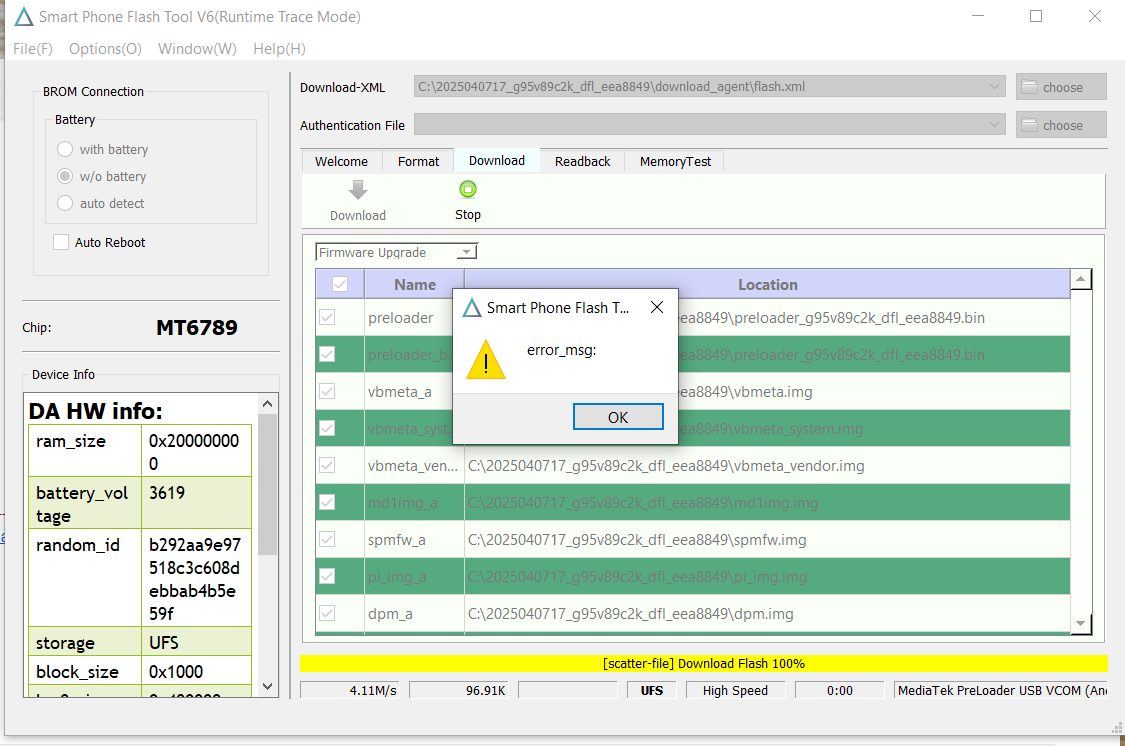Click choose button for Download-XML
This screenshot has width=1125, height=746.
[1060, 87]
